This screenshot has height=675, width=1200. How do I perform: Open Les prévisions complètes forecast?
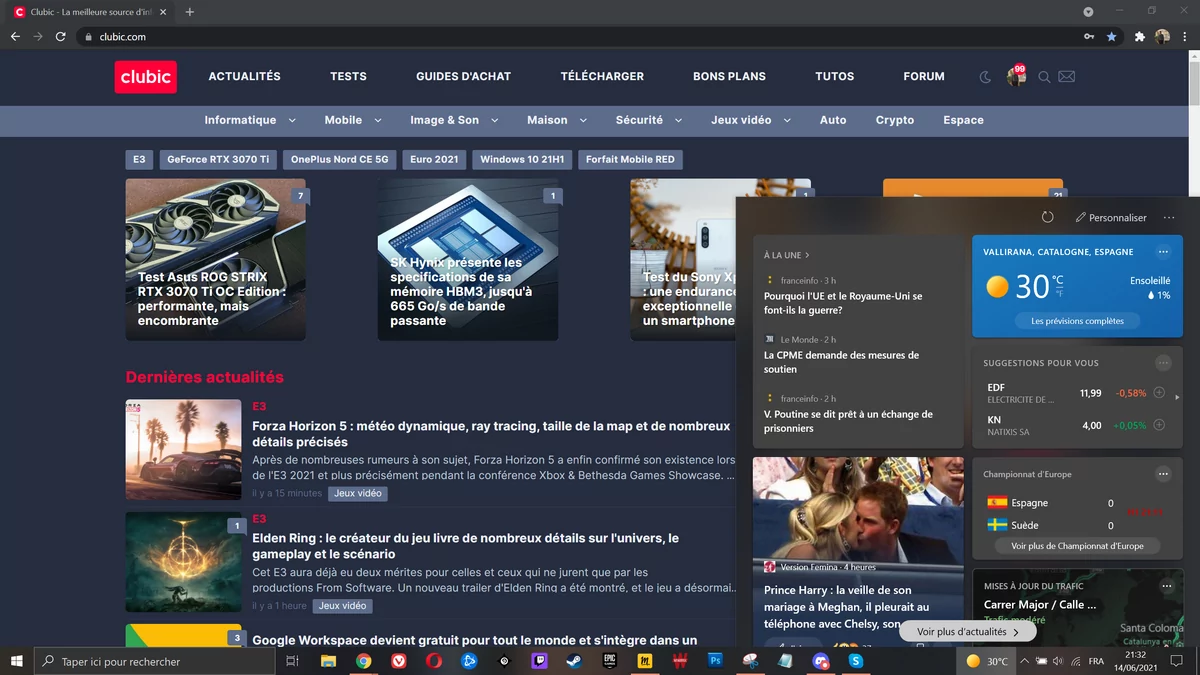tap(1077, 321)
